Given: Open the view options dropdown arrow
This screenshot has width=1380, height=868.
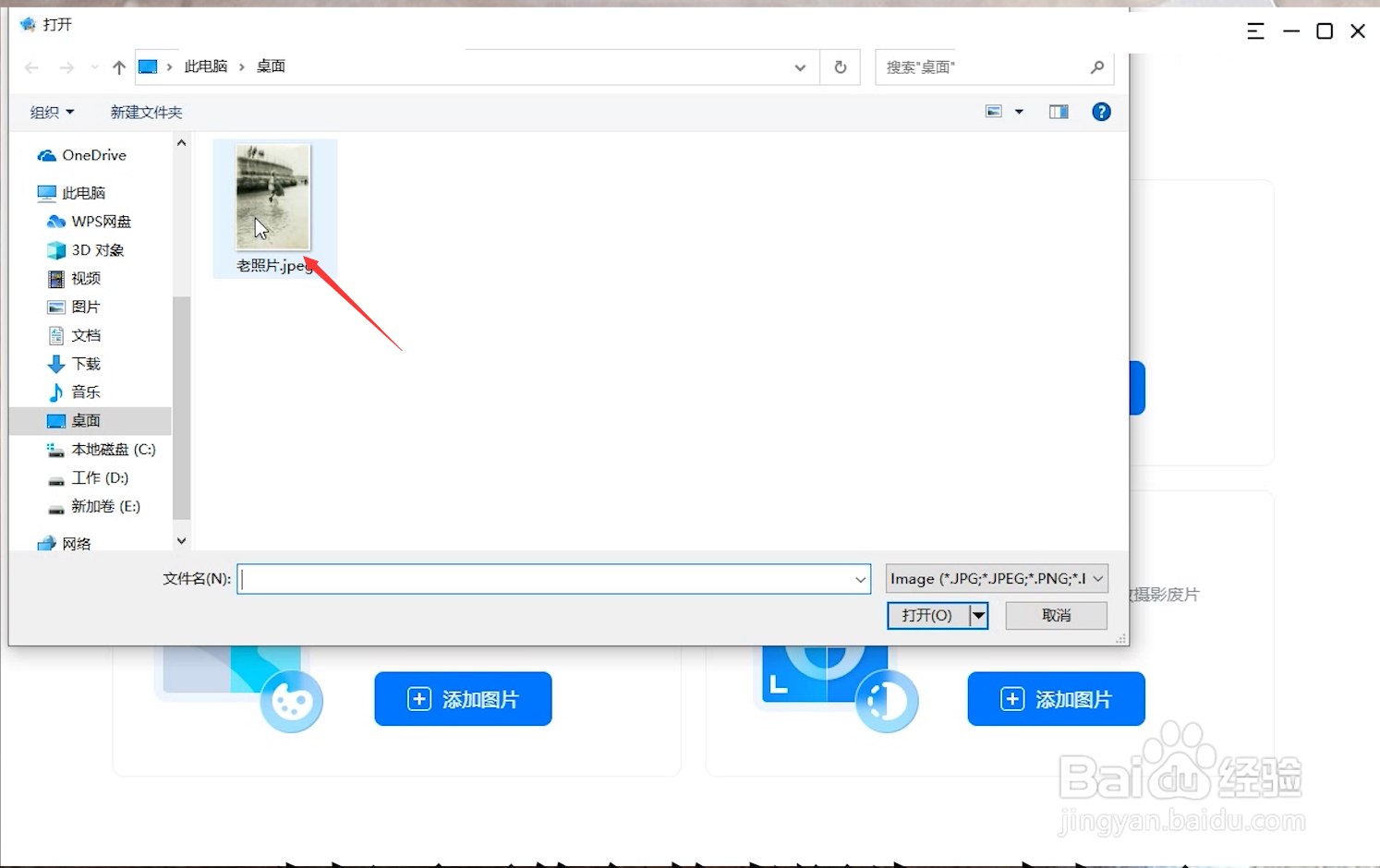Looking at the screenshot, I should (1020, 112).
